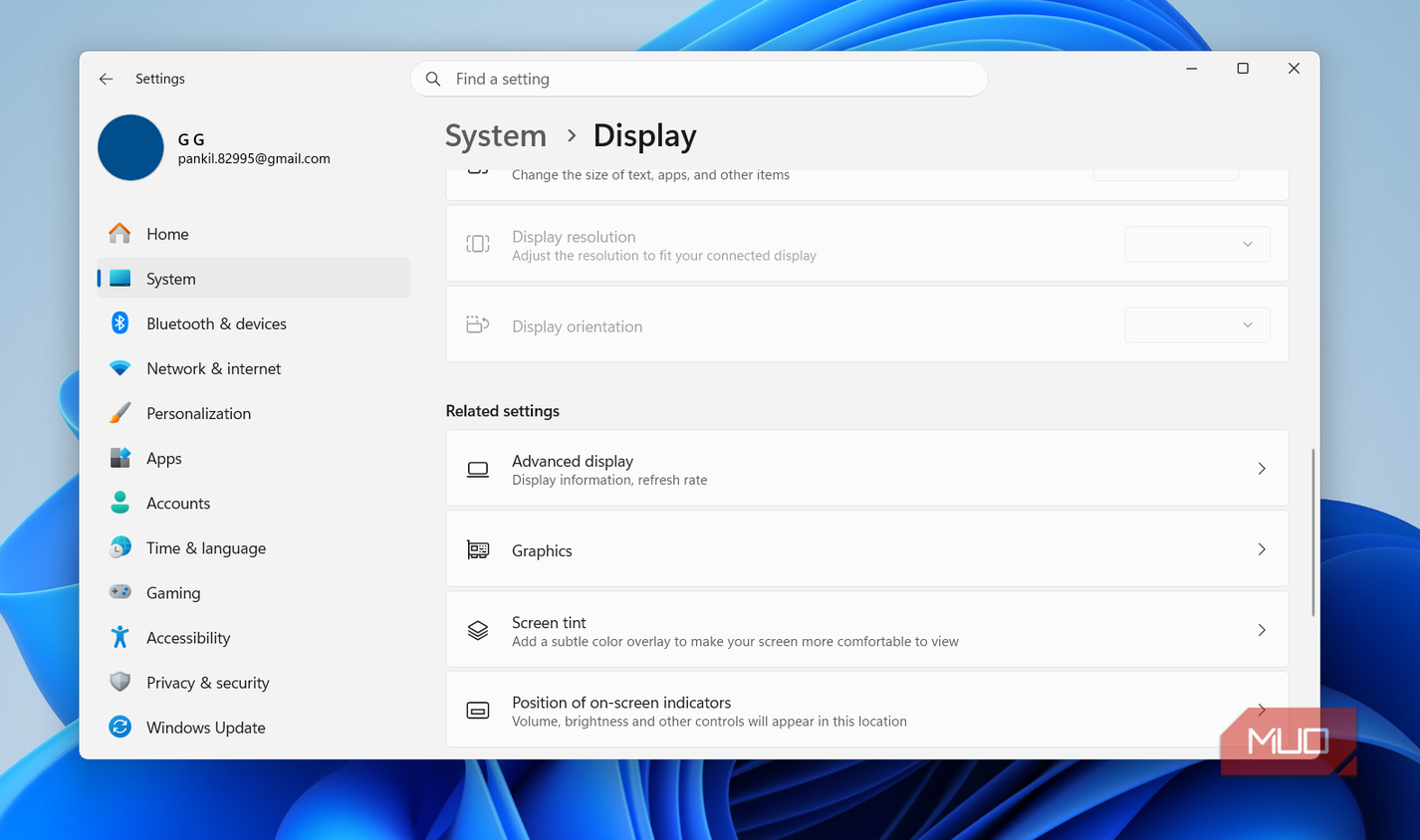
Task: Click the Graphics card icon
Action: pyautogui.click(x=478, y=549)
